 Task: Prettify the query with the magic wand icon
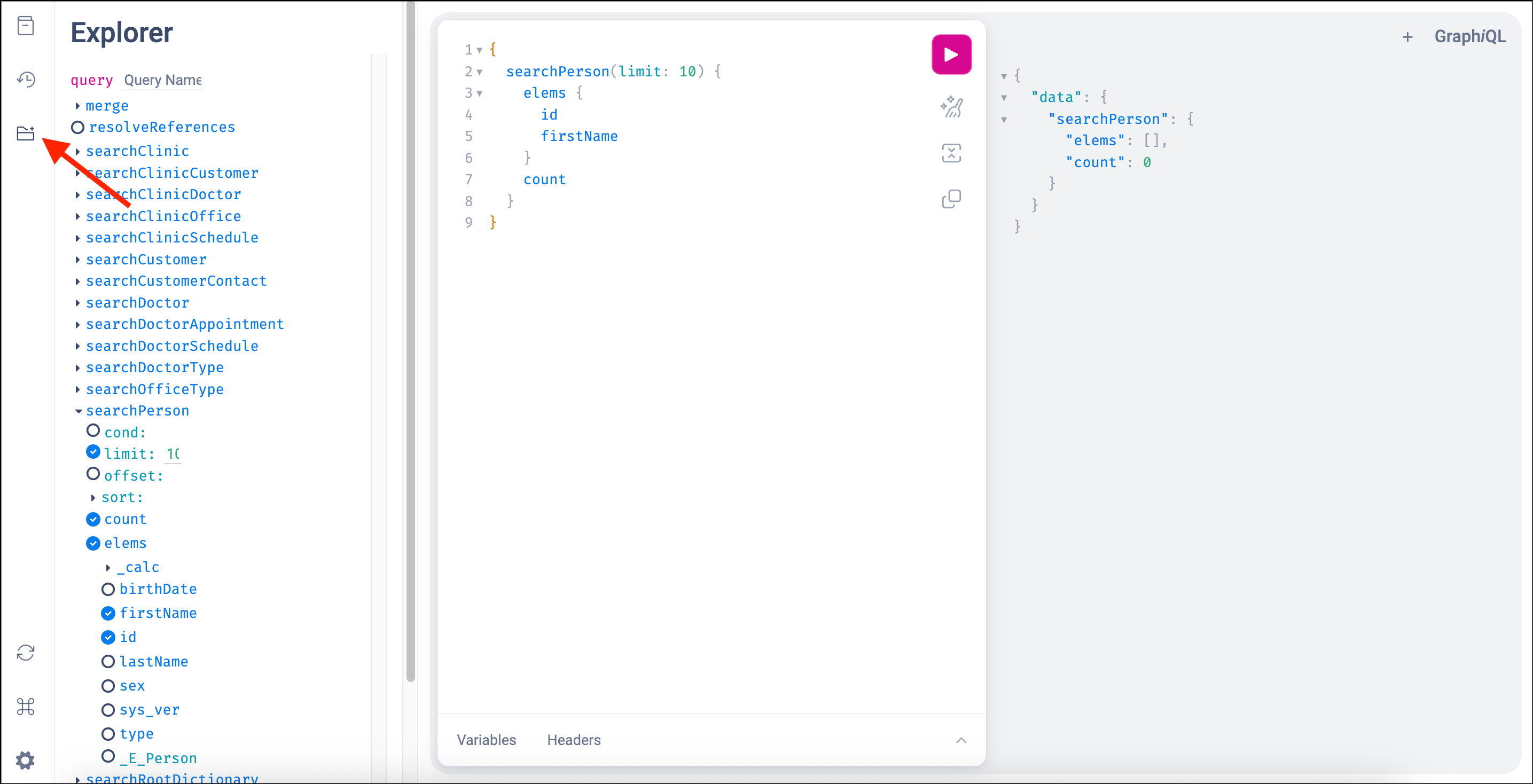coord(951,107)
